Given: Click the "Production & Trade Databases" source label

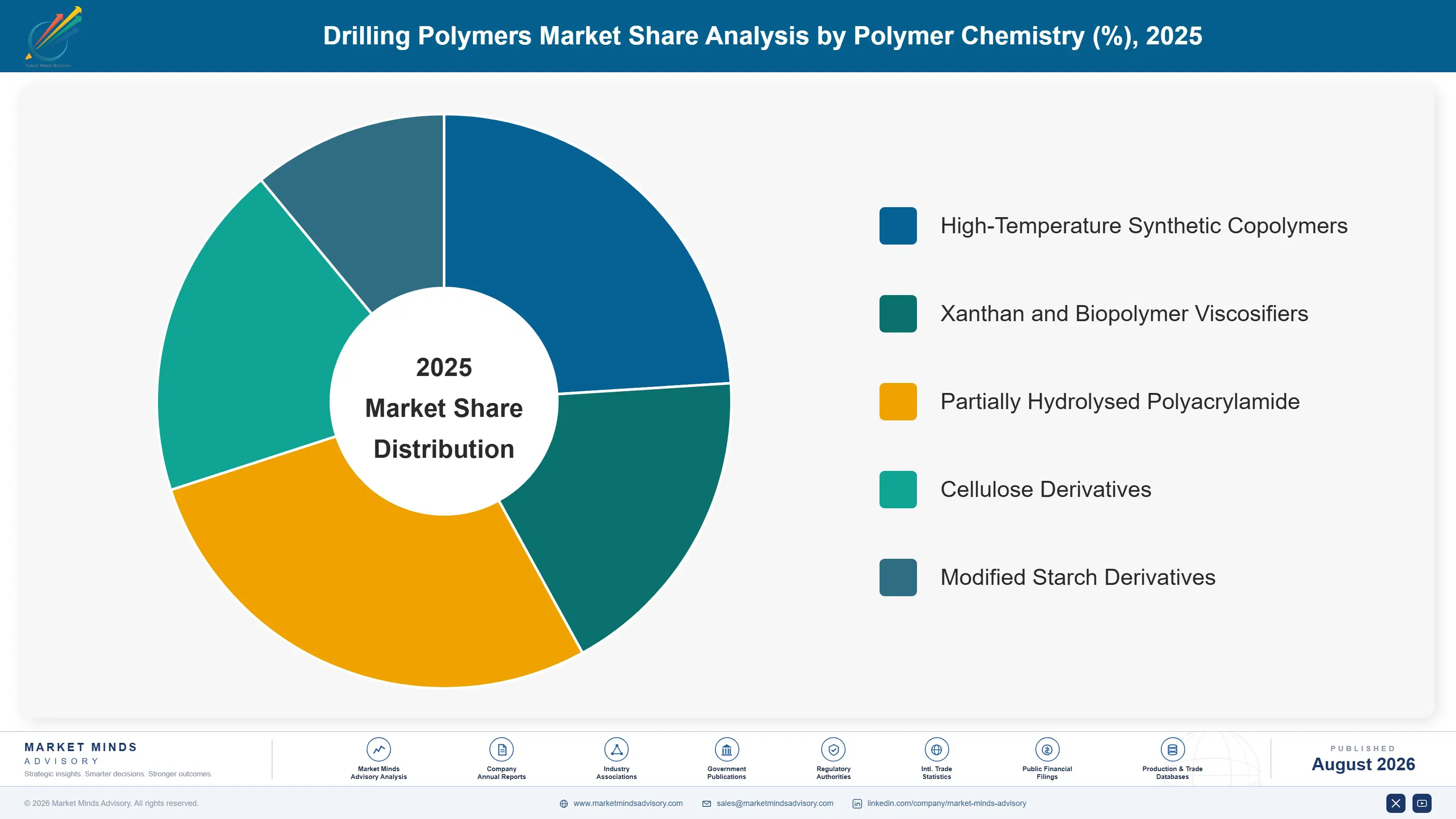Looking at the screenshot, I should click(1172, 773).
